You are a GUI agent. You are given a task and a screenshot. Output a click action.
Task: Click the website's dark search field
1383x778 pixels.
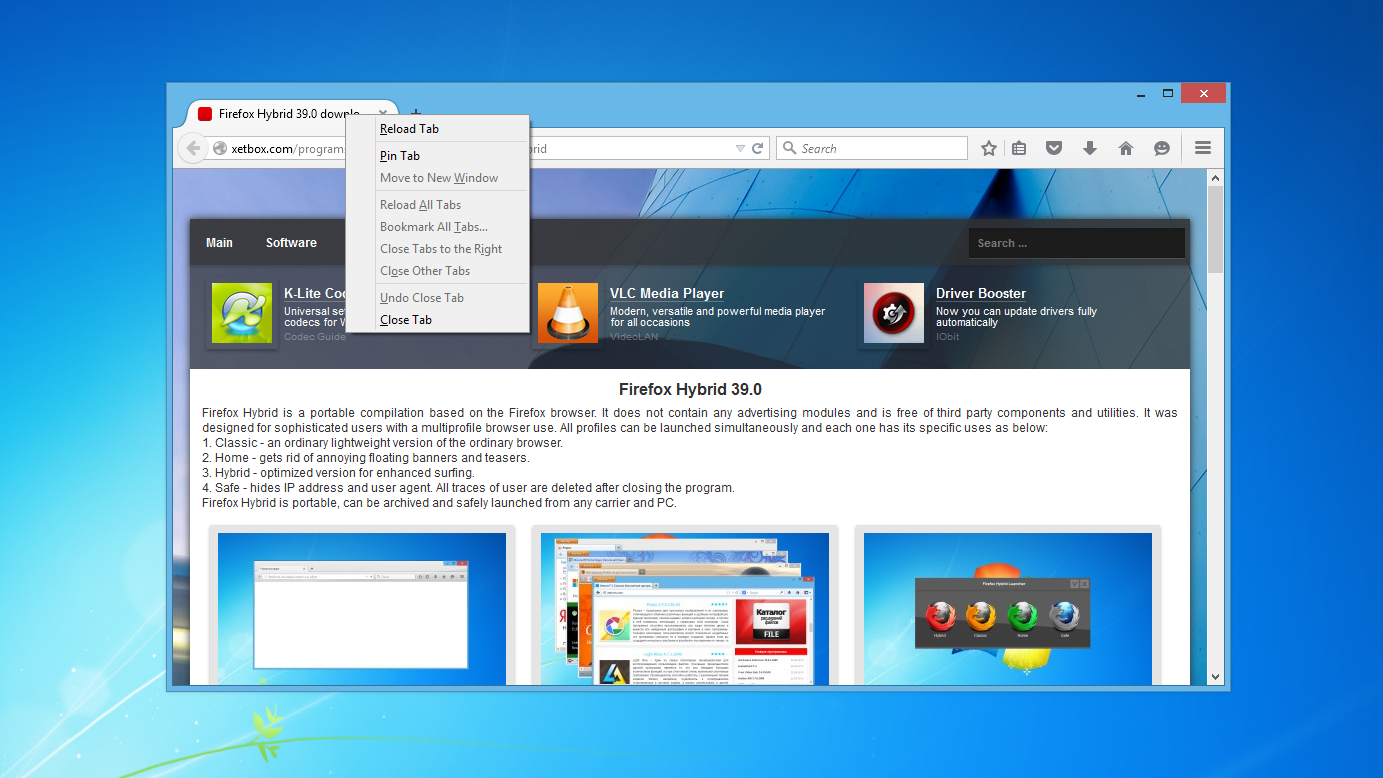point(1075,243)
